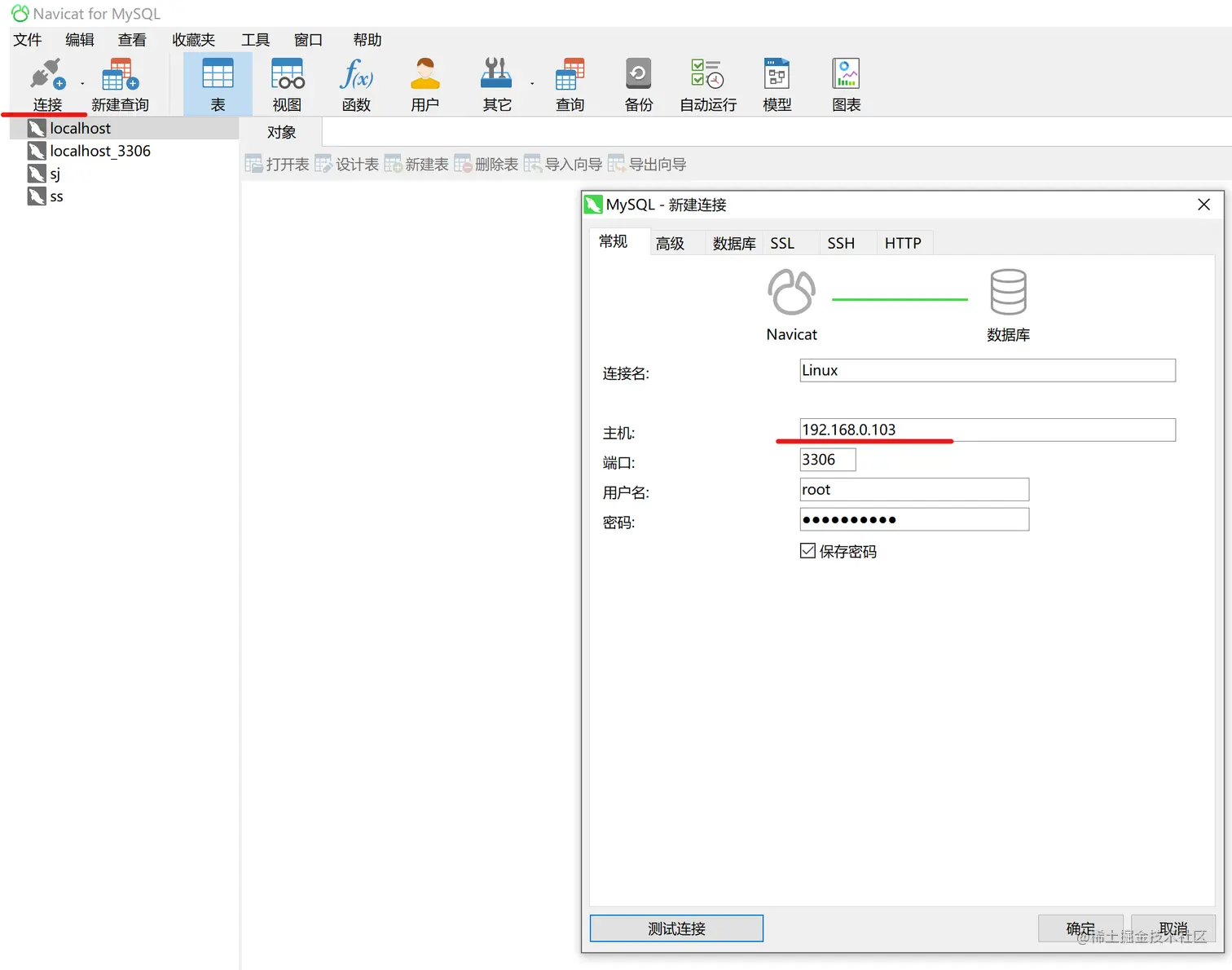
Task: Open the 帮助 (Help) menu
Action: coord(367,40)
